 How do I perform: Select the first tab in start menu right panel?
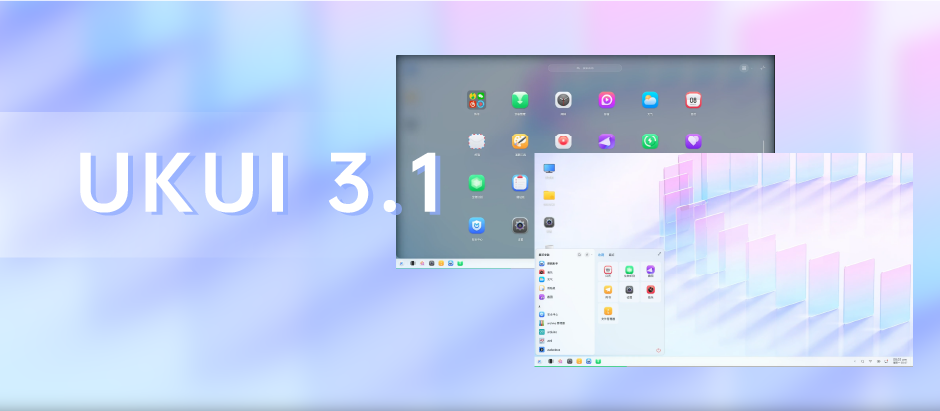tap(600, 254)
